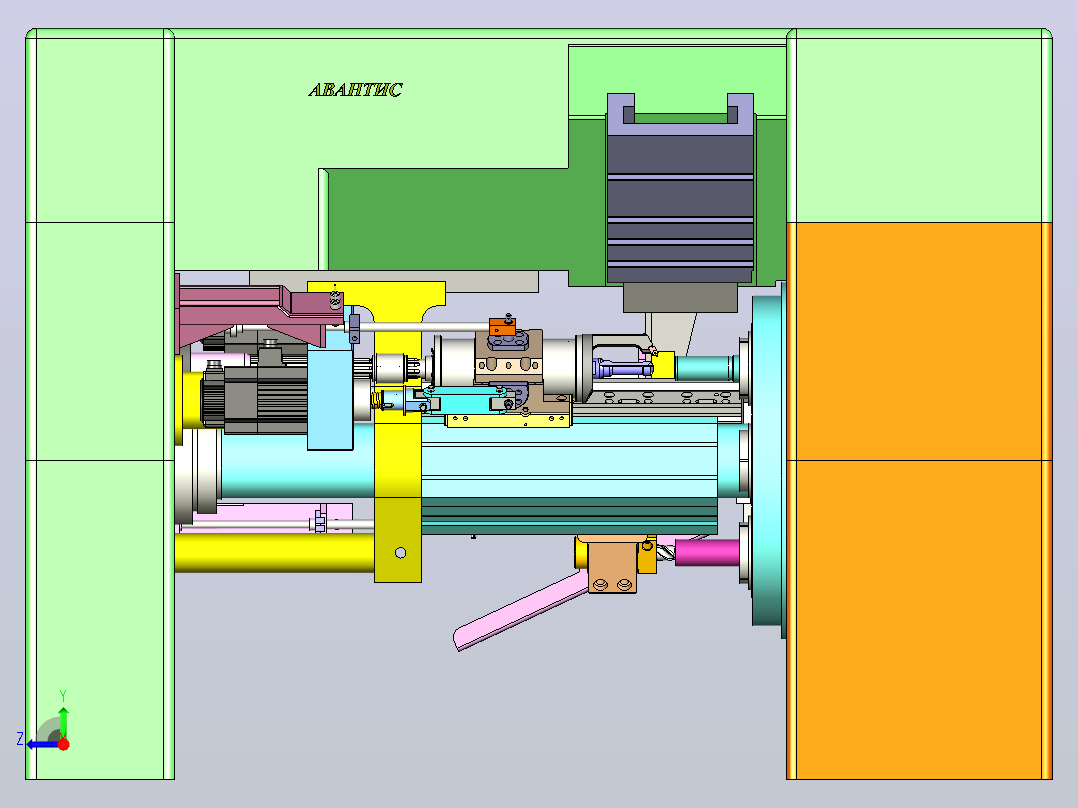Viewport: 1078px width, 808px height.
Task: Pick the dark teal ribbed base under the cyan body
Action: click(569, 516)
